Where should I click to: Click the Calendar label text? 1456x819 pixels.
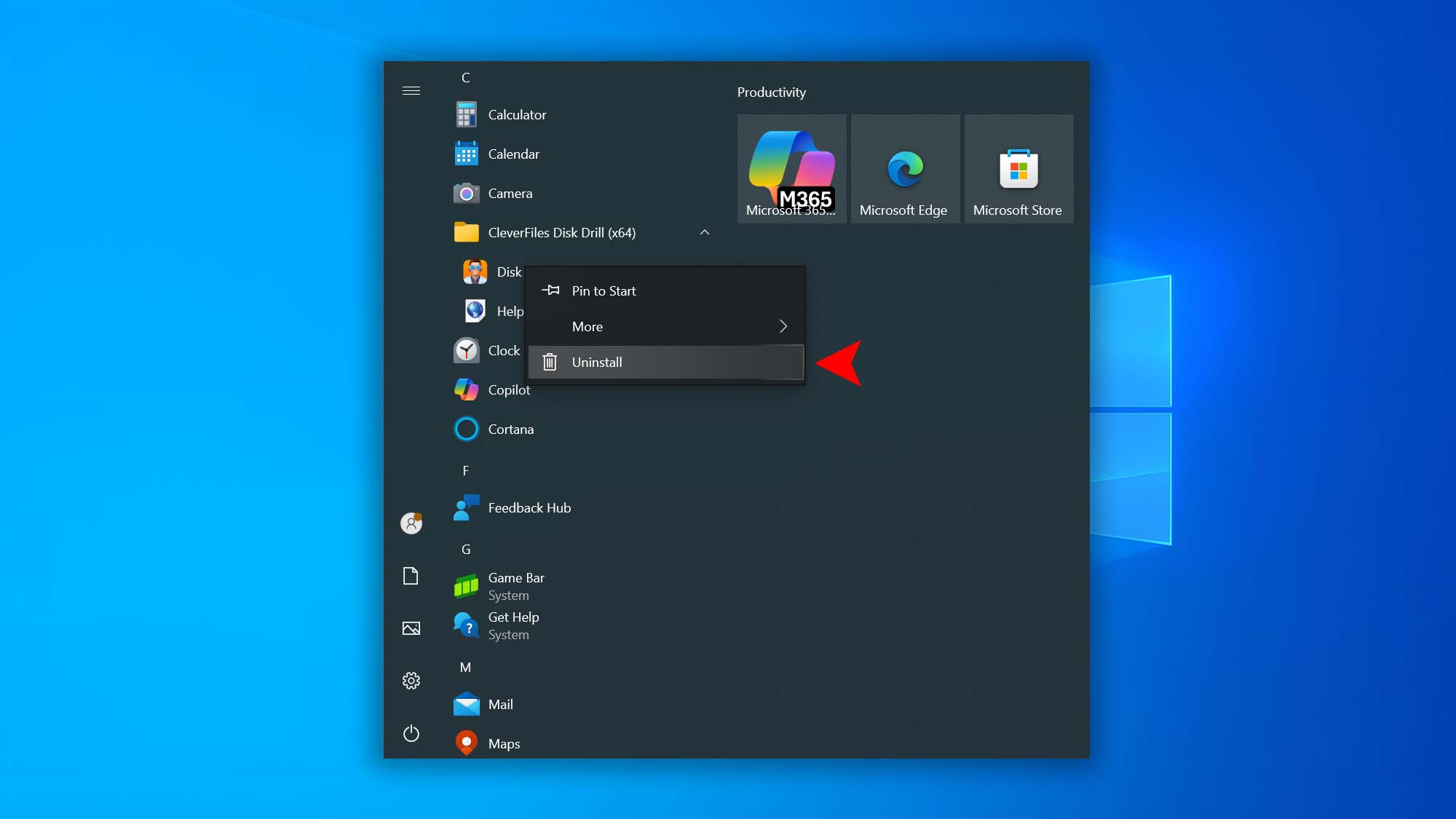(x=514, y=154)
